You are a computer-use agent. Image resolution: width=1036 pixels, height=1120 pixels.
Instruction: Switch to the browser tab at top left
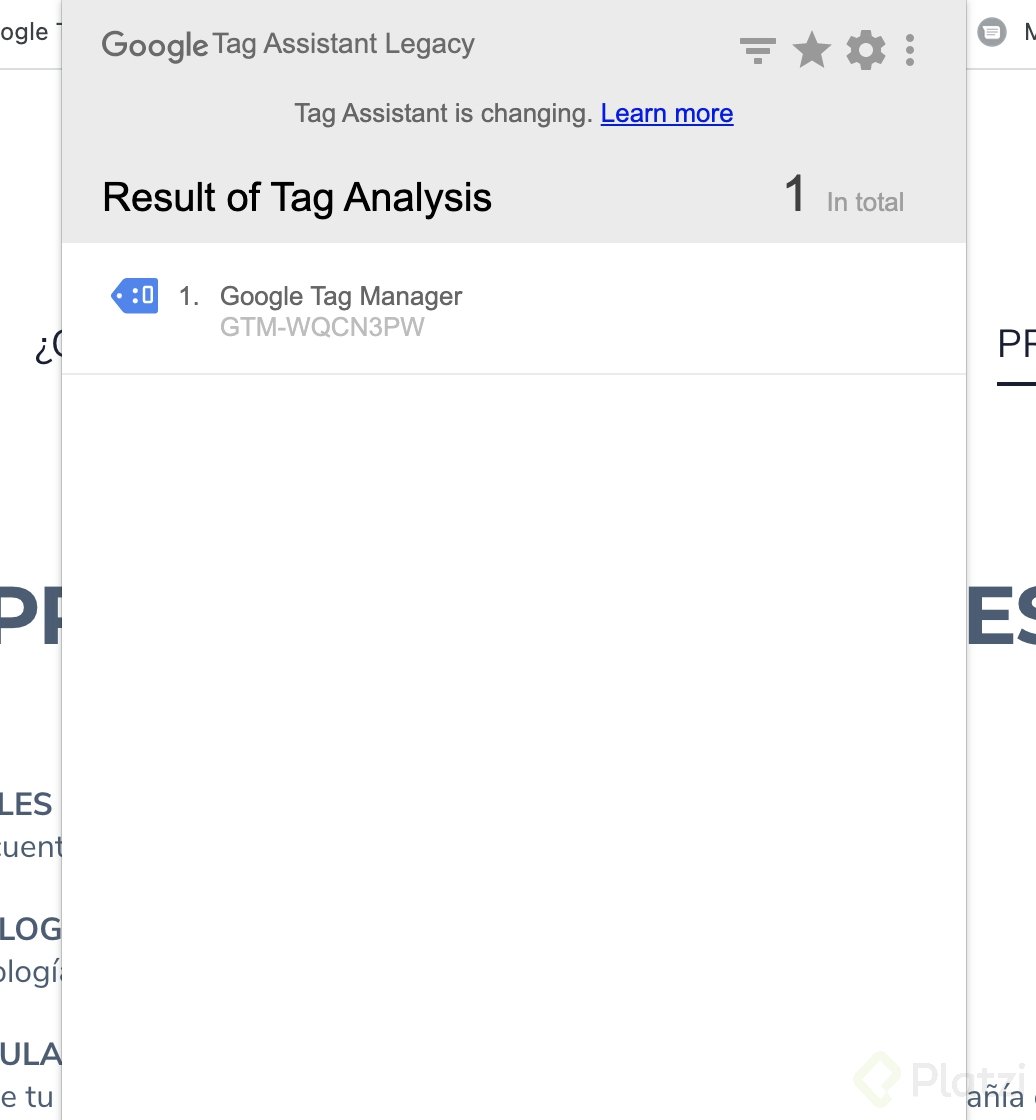(x=28, y=32)
